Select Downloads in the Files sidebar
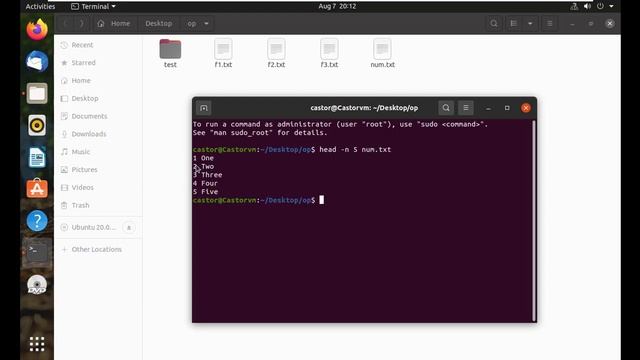The image size is (640, 360). [x=98, y=134]
